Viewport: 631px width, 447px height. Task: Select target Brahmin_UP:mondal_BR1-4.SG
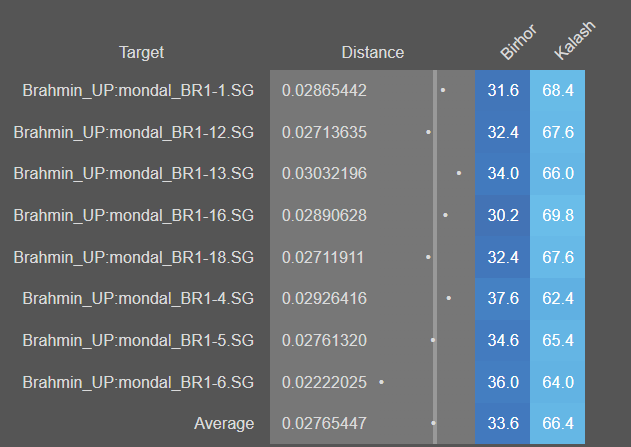point(138,299)
